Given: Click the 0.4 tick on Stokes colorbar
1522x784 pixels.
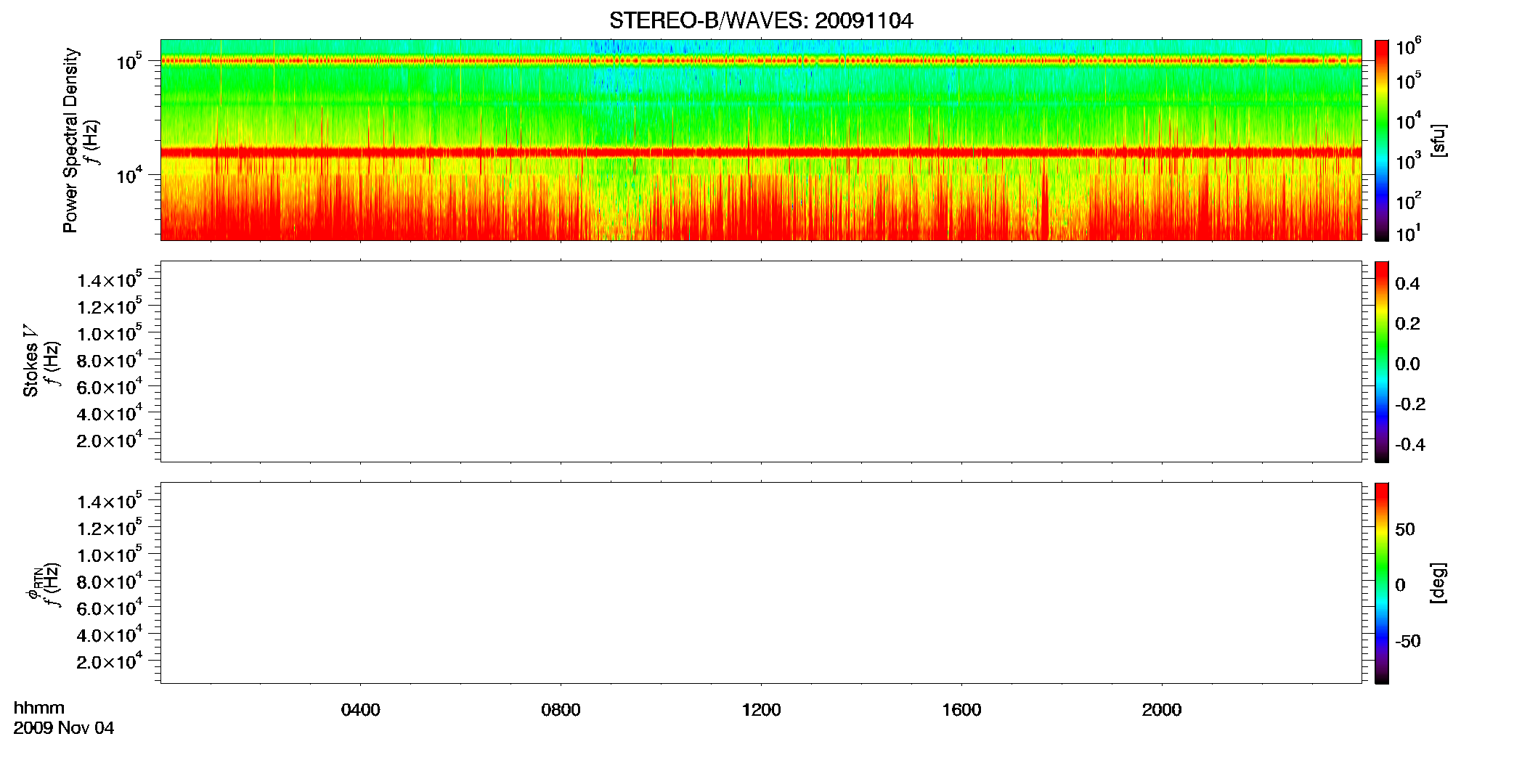Looking at the screenshot, I should 1407,284.
